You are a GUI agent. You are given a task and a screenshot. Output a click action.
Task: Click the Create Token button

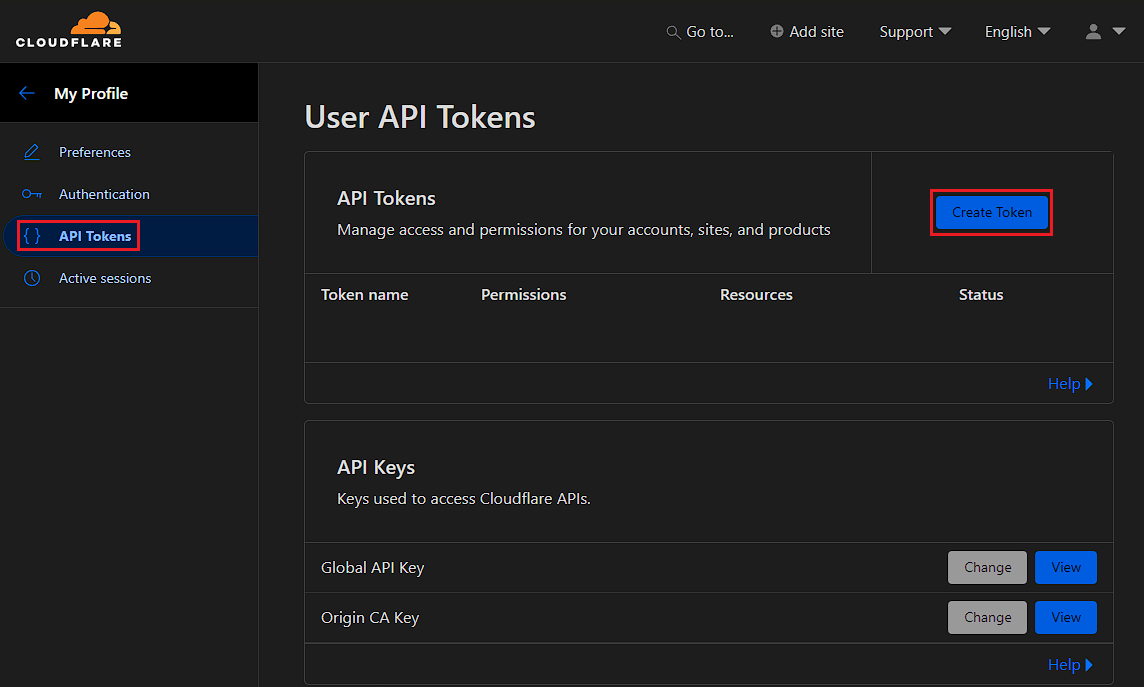pos(992,212)
